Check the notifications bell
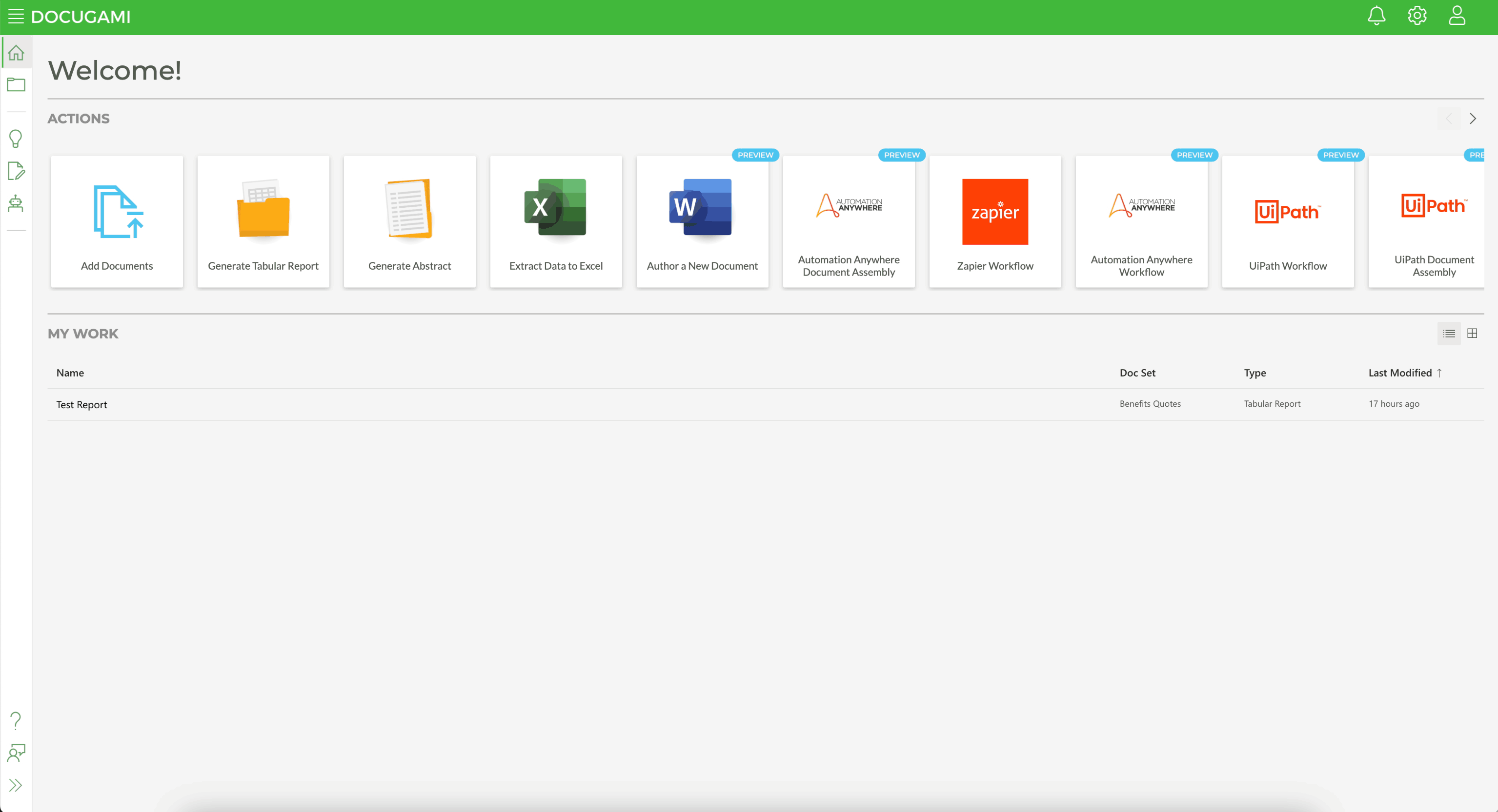The height and width of the screenshot is (812, 1498). tap(1376, 16)
